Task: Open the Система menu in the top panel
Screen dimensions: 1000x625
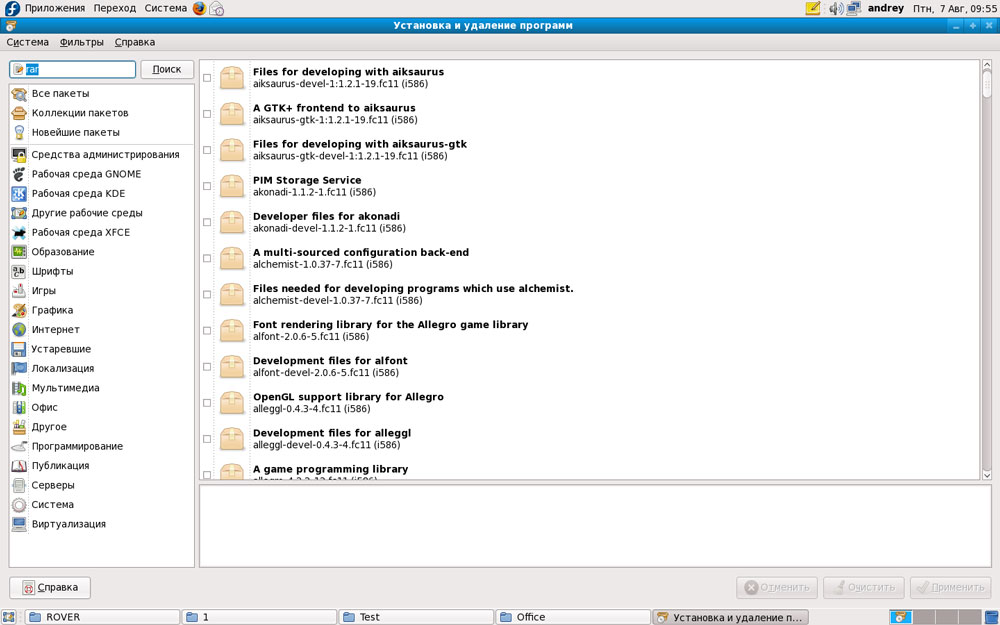Action: tap(166, 8)
